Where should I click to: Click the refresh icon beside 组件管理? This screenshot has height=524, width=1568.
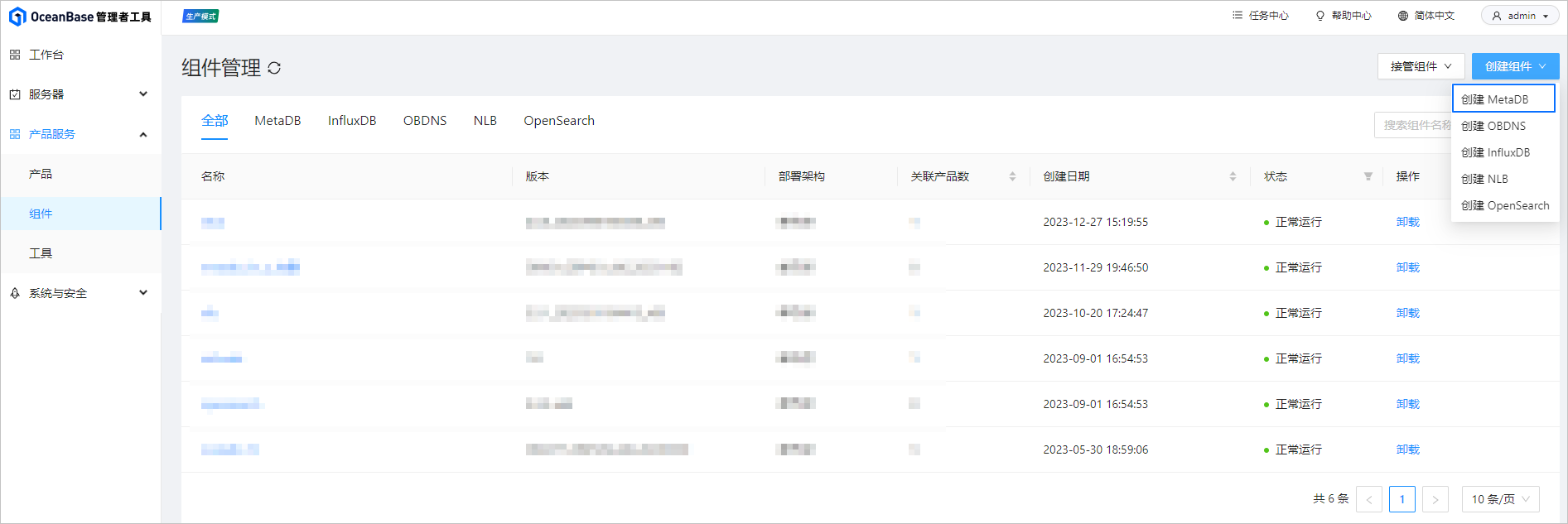pos(274,68)
